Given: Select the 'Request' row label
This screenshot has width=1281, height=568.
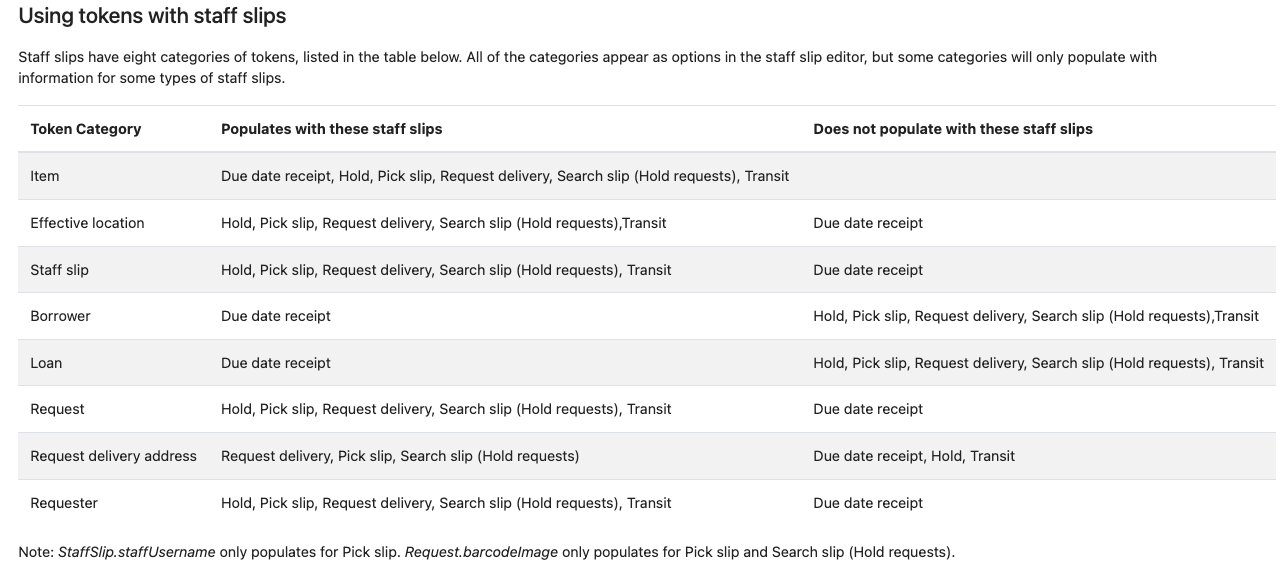Looking at the screenshot, I should coord(57,409).
